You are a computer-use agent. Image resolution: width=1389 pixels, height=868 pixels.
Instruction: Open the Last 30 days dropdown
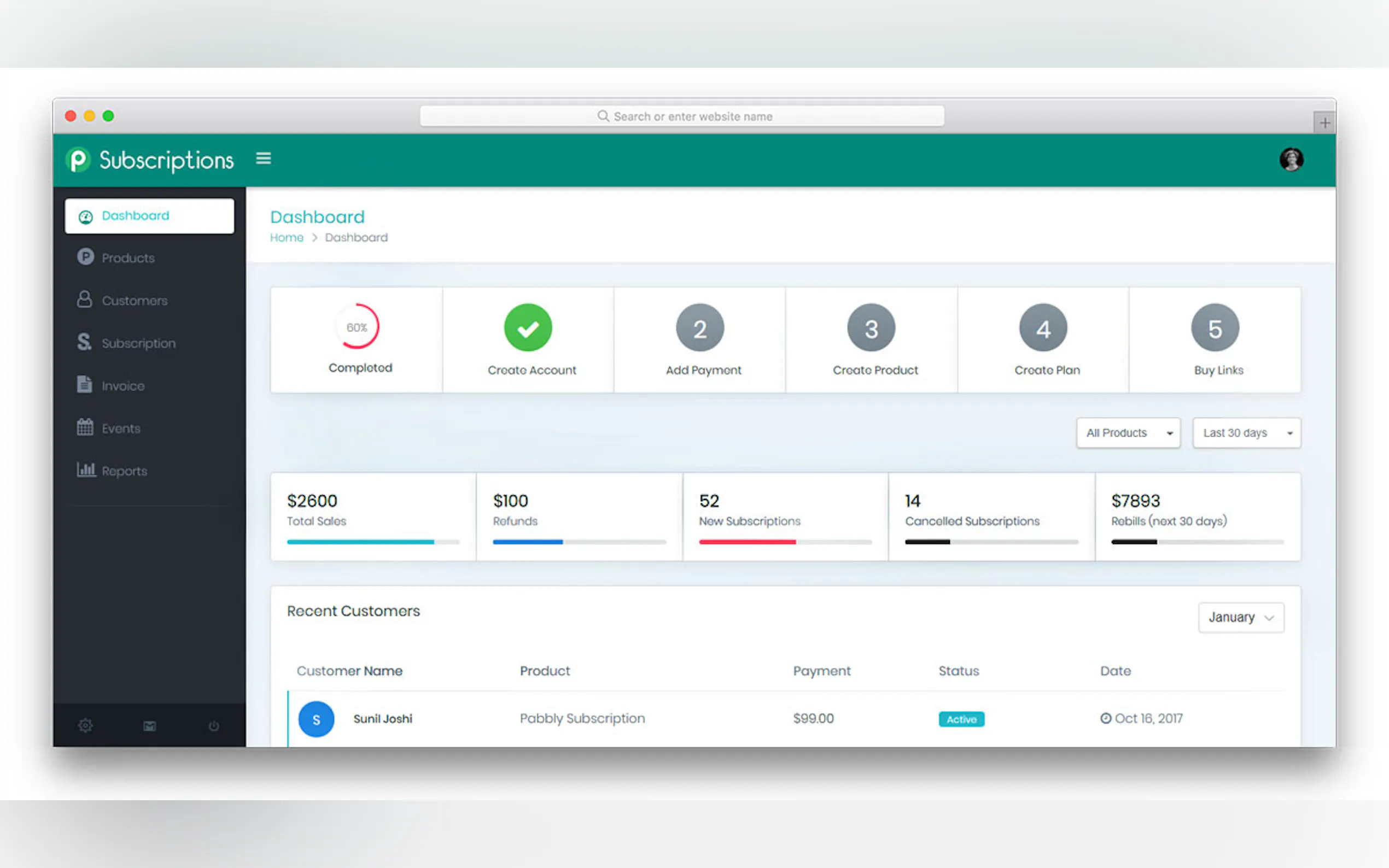(1246, 433)
